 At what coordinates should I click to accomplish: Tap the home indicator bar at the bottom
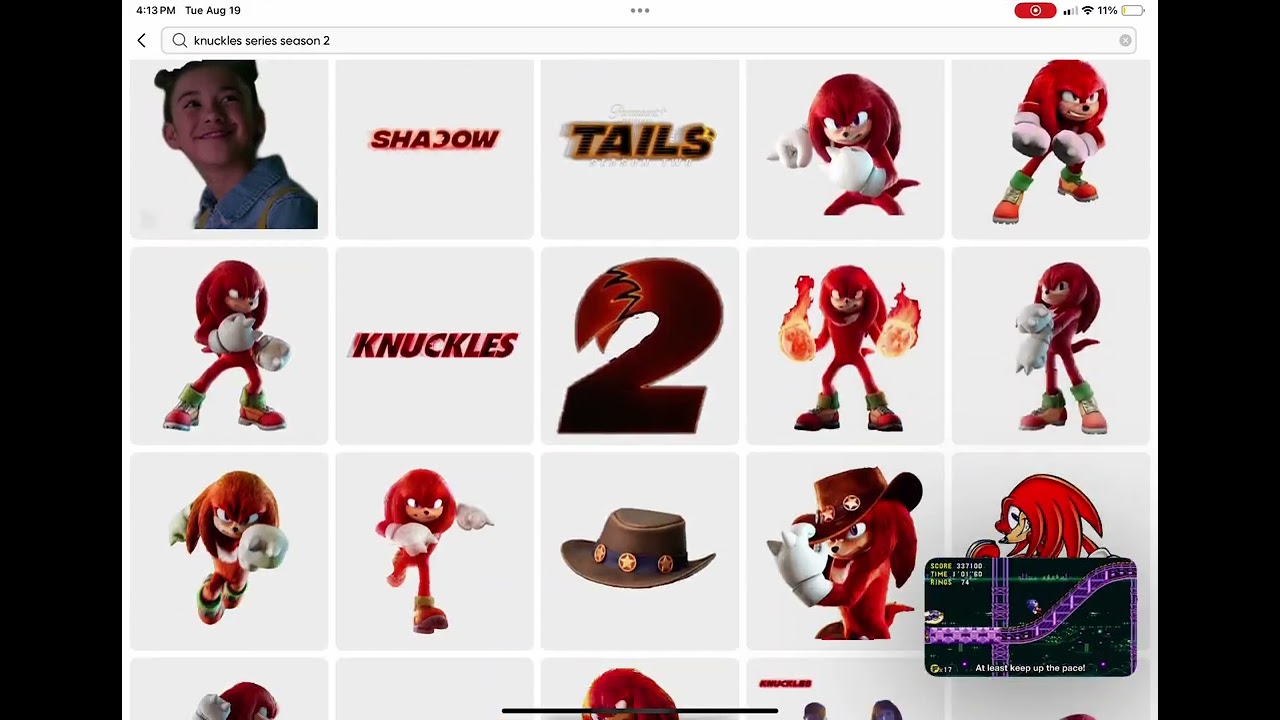click(x=640, y=711)
